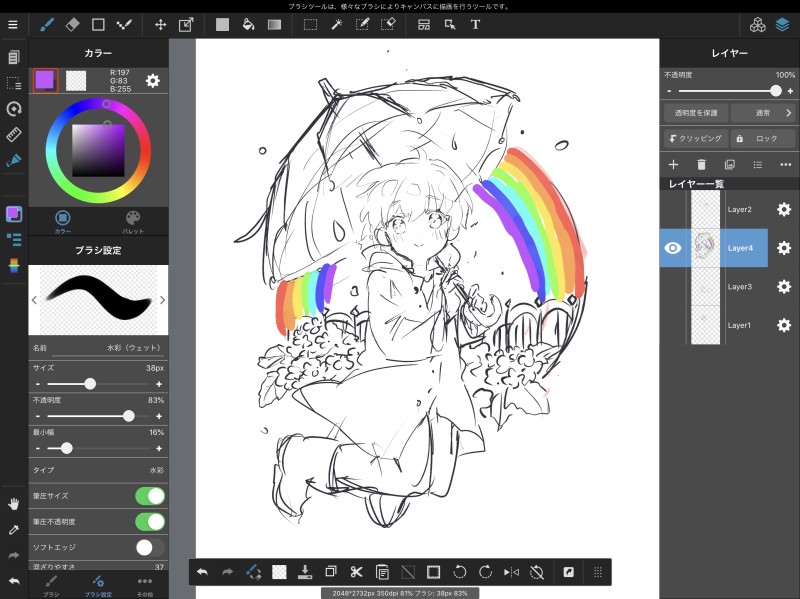Select the Eyedropper tool in left sidebar

(x=14, y=530)
